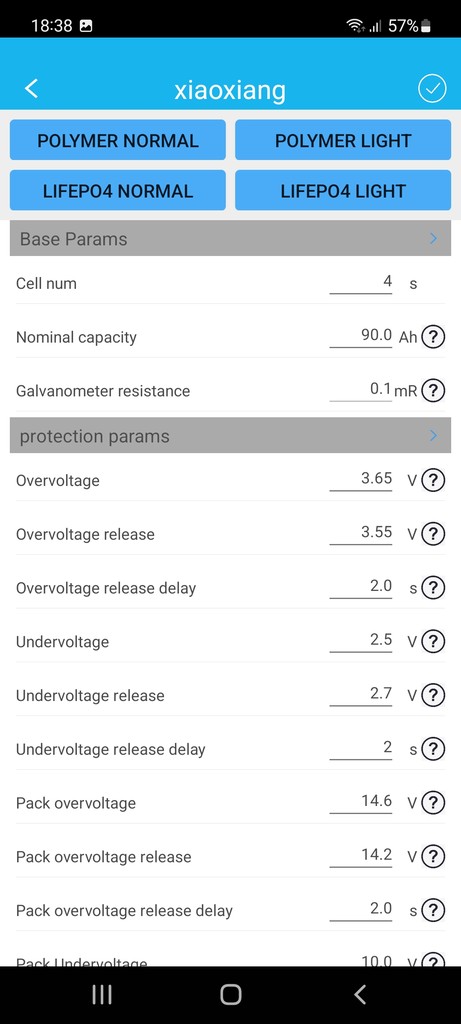This screenshot has width=461, height=1024.
Task: Open Android recent apps button
Action: (x=102, y=995)
